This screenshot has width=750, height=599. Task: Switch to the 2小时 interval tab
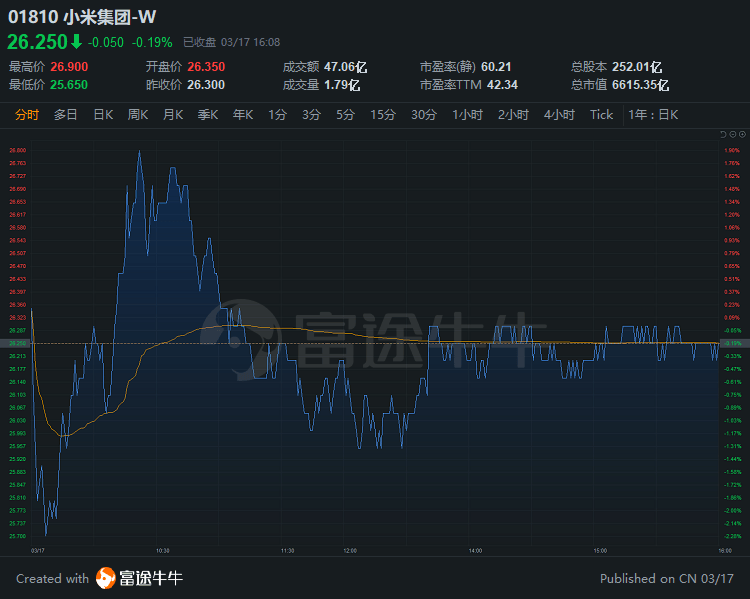[513, 115]
